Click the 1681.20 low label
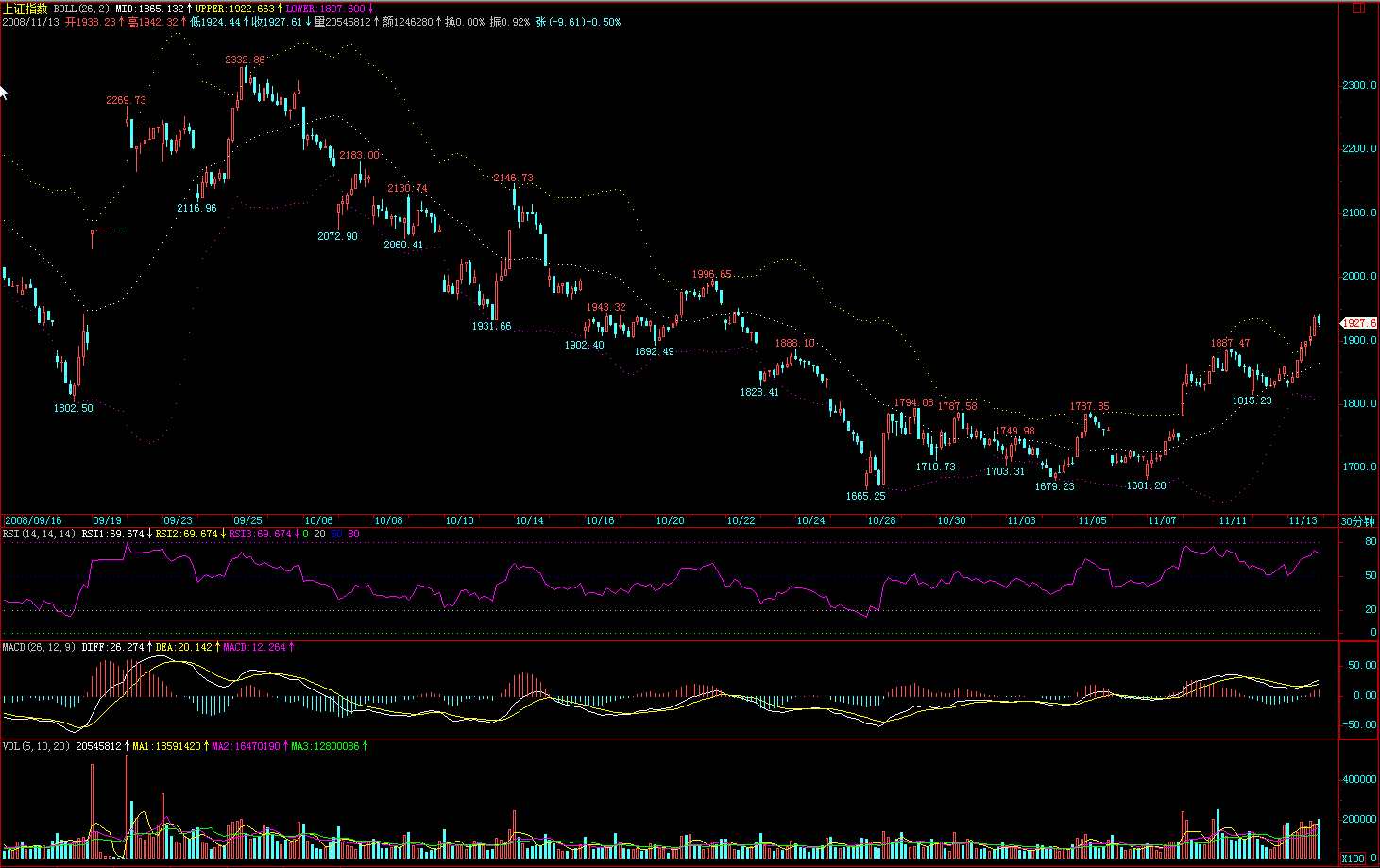Viewport: 1380px width, 868px height. tap(1146, 485)
